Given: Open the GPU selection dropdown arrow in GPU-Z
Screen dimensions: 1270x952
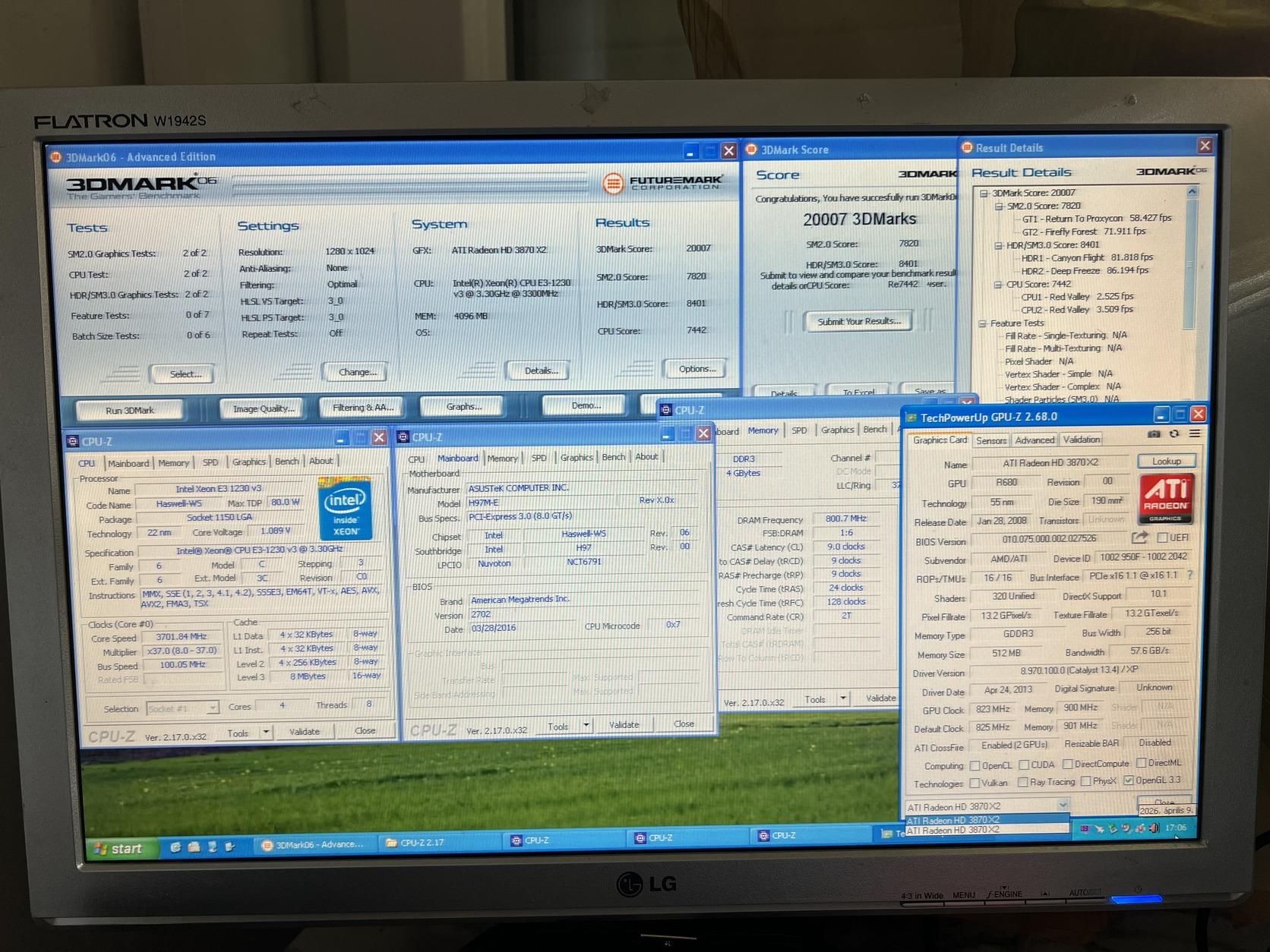Looking at the screenshot, I should tap(1063, 805).
